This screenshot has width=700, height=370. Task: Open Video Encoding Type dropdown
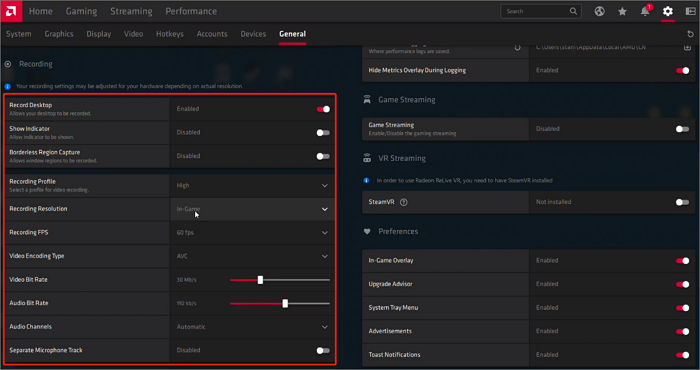[252, 257]
